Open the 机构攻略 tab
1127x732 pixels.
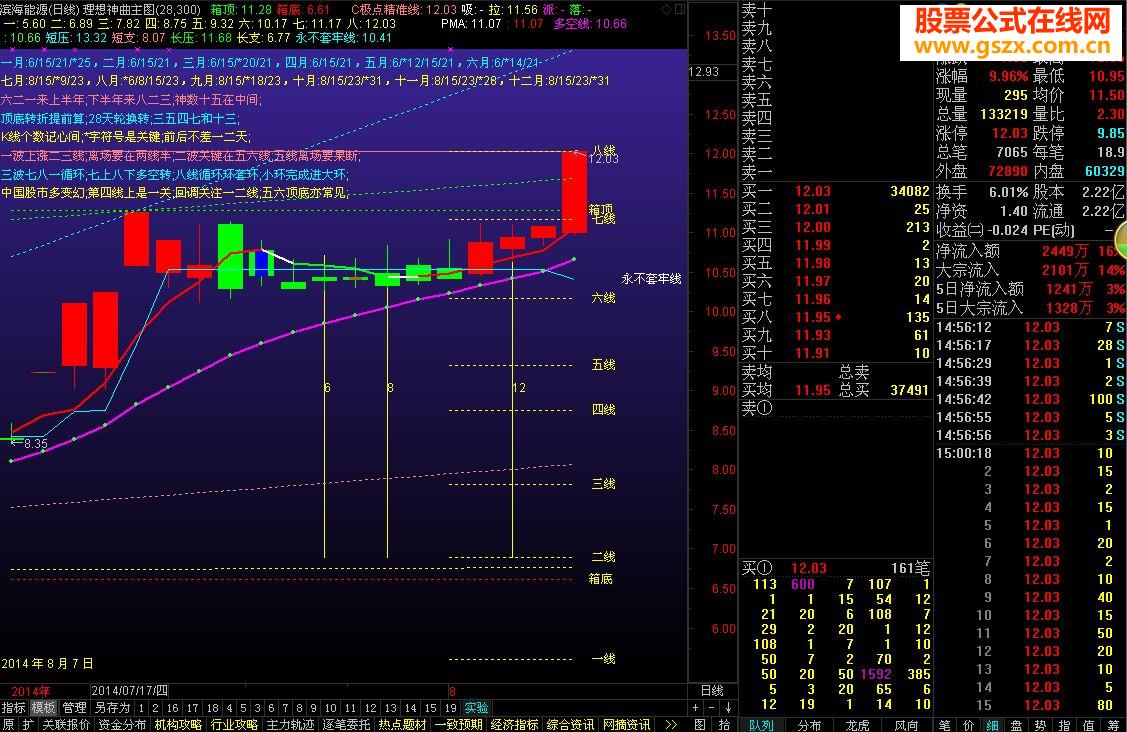point(178,725)
